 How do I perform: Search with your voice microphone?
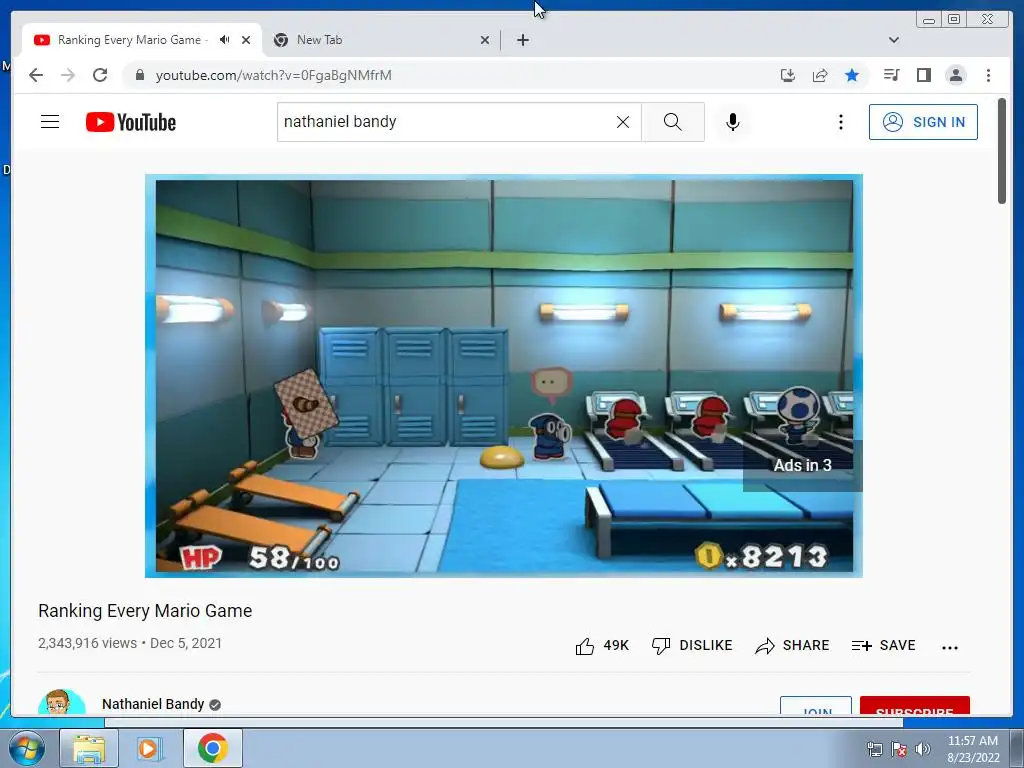[x=733, y=122]
